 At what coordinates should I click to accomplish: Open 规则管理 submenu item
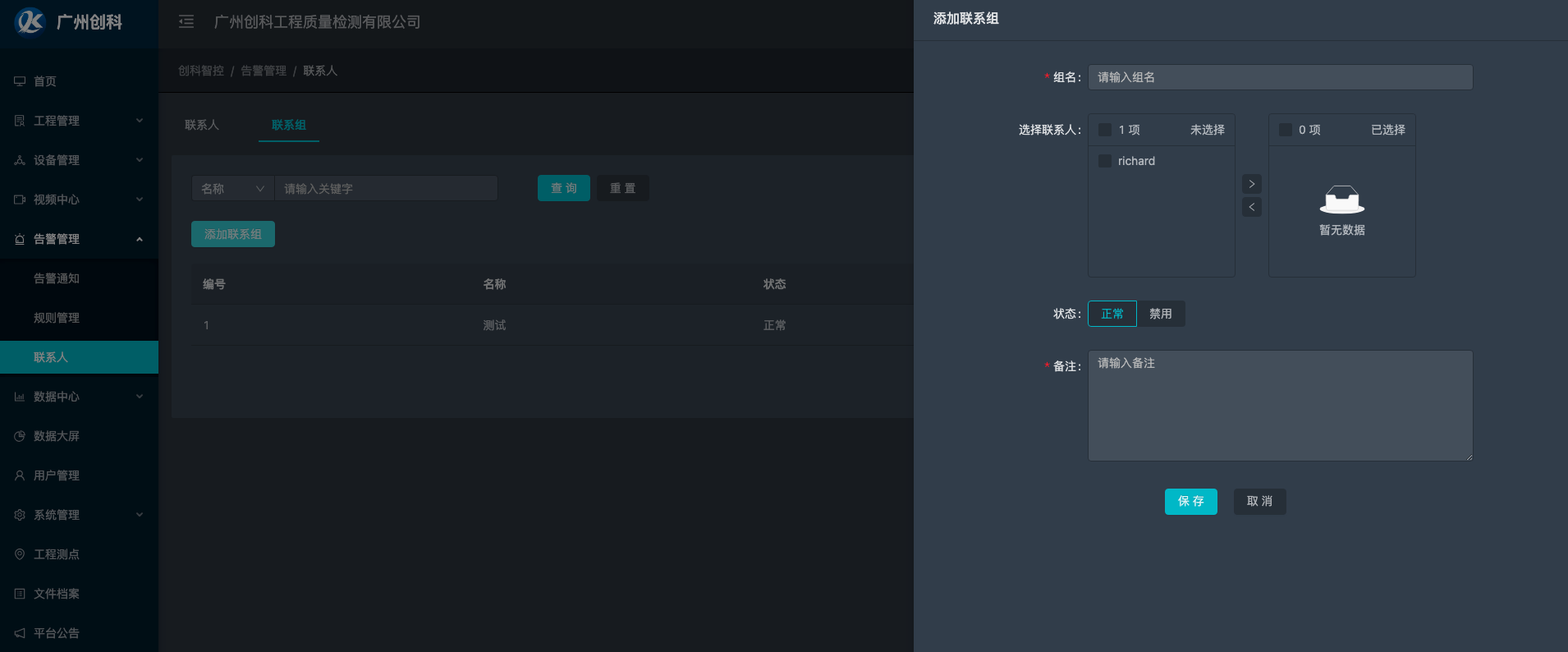pos(79,318)
